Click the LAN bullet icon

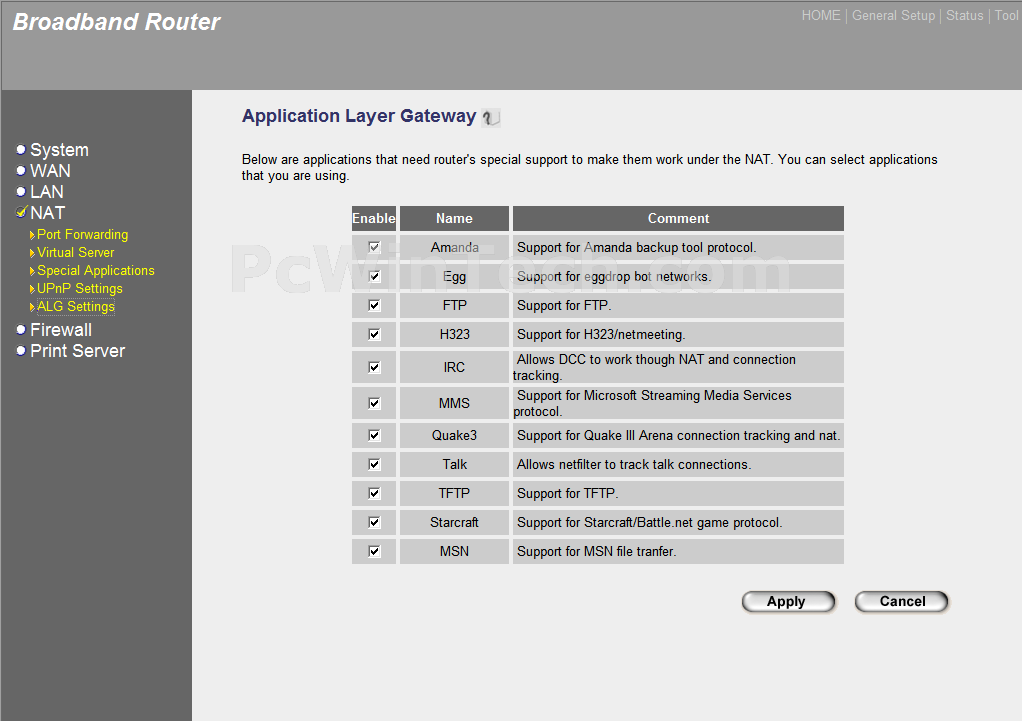tap(21, 192)
